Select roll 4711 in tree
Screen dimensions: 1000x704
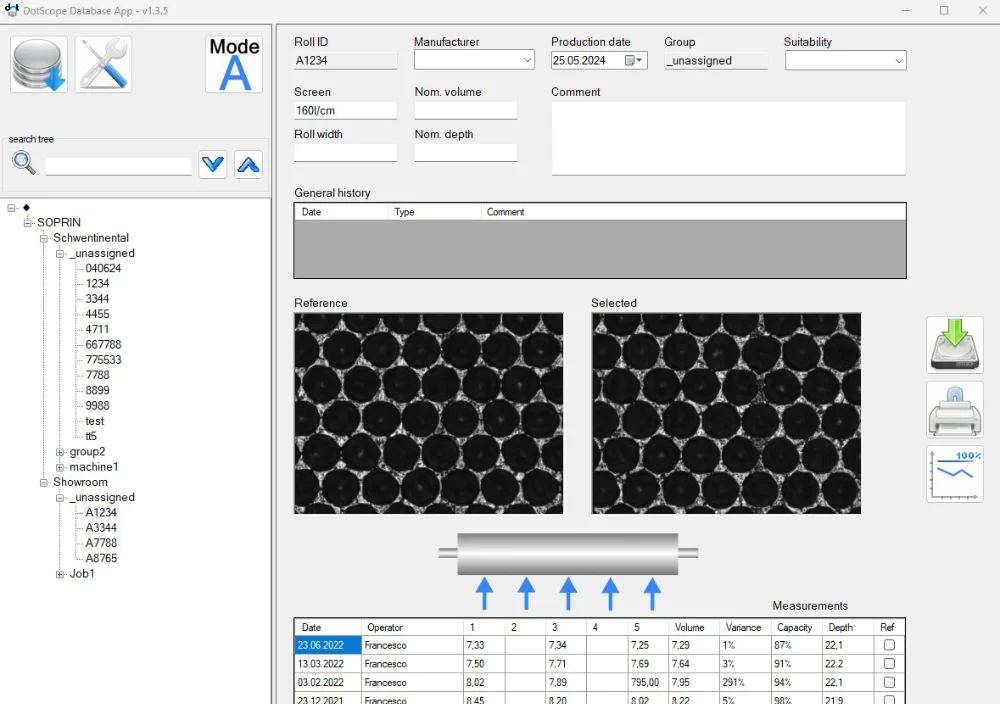[97, 329]
